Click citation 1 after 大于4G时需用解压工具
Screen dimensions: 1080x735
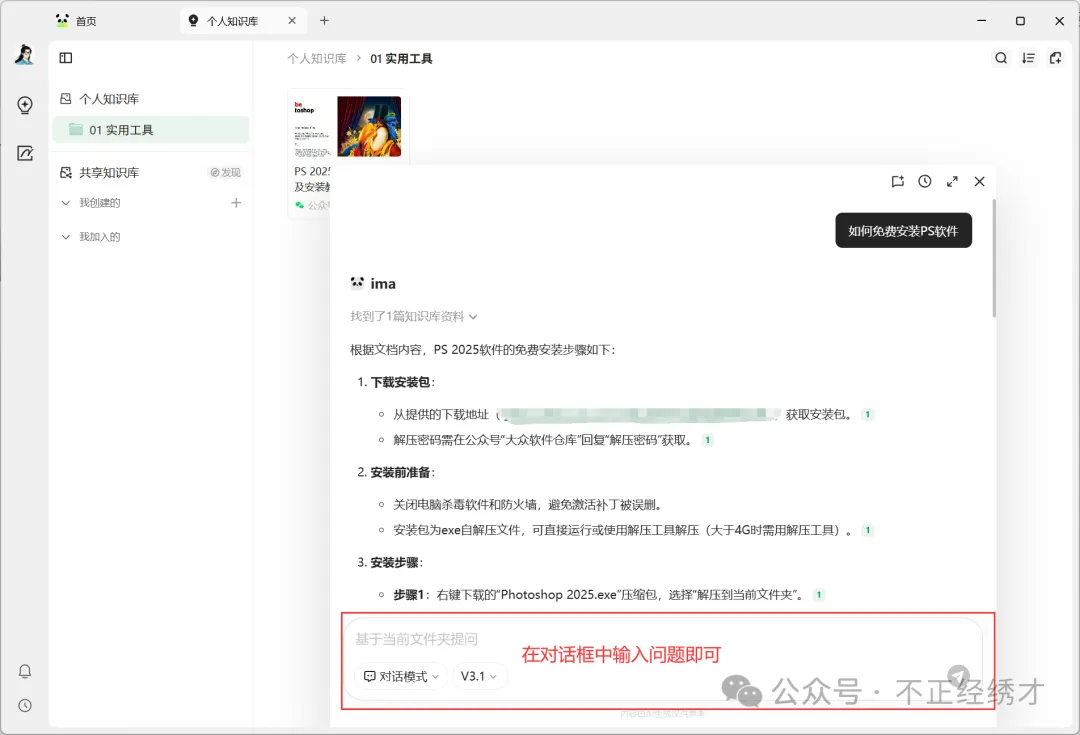(867, 530)
